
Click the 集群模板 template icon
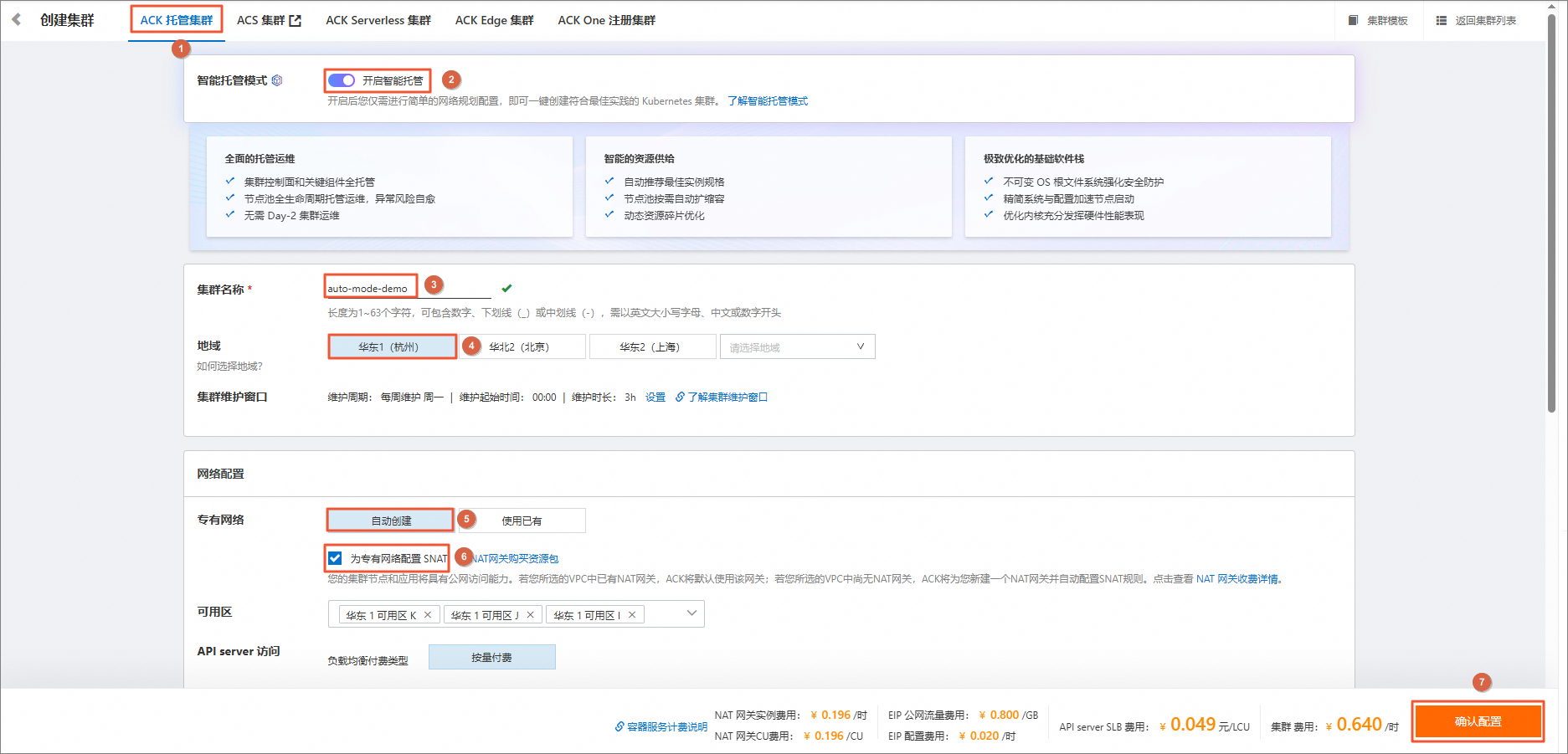(x=1353, y=20)
